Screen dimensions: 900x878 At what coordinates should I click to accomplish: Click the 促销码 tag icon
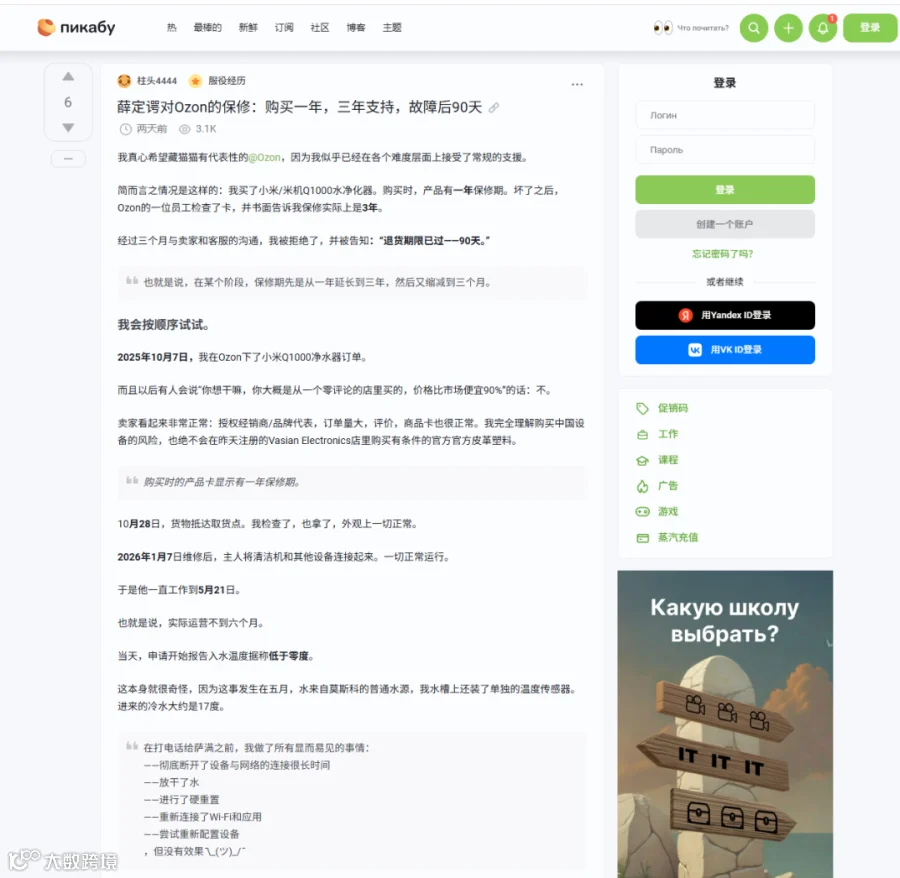point(642,409)
